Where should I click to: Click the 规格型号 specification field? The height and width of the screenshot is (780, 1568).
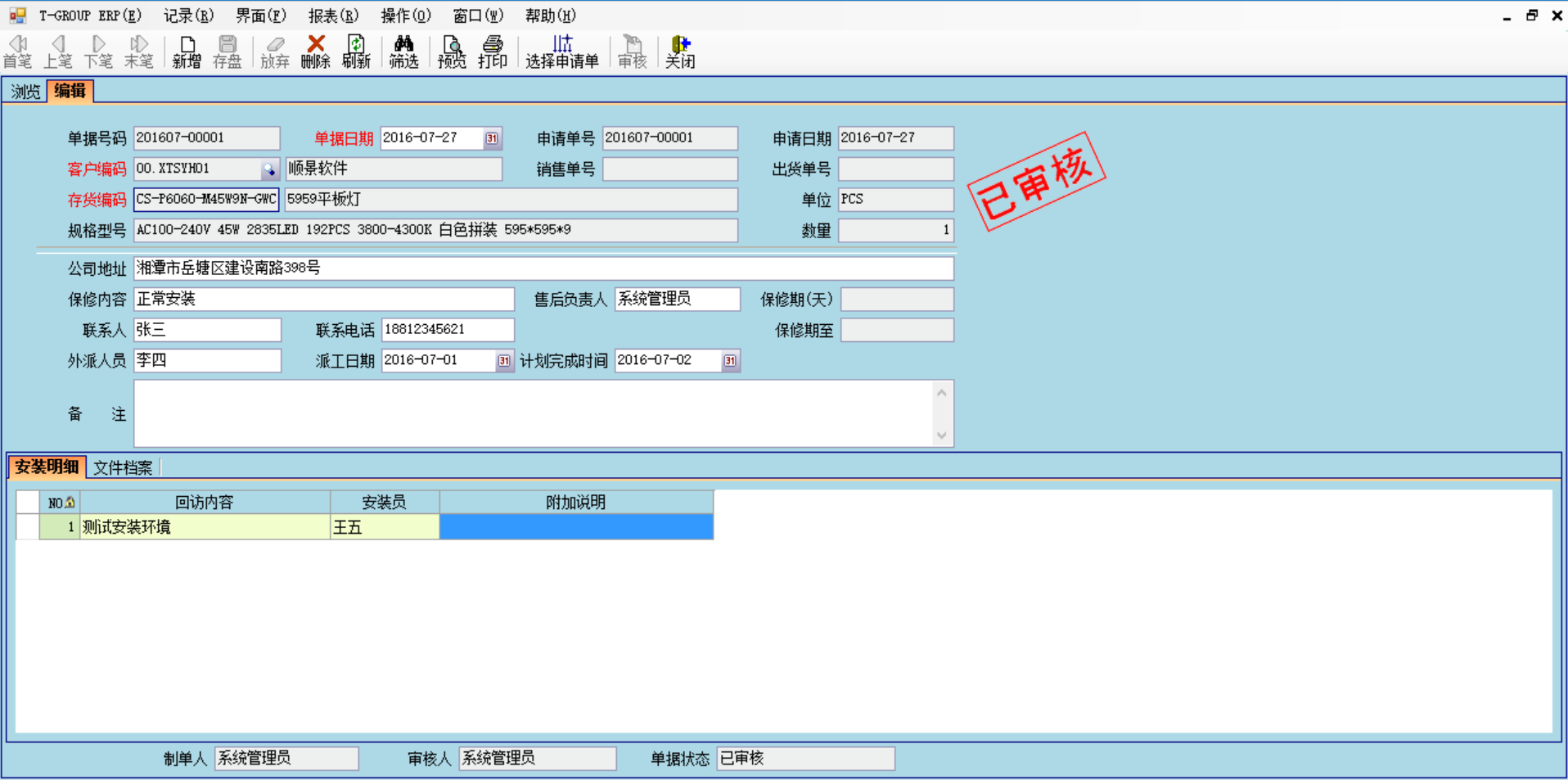(435, 231)
